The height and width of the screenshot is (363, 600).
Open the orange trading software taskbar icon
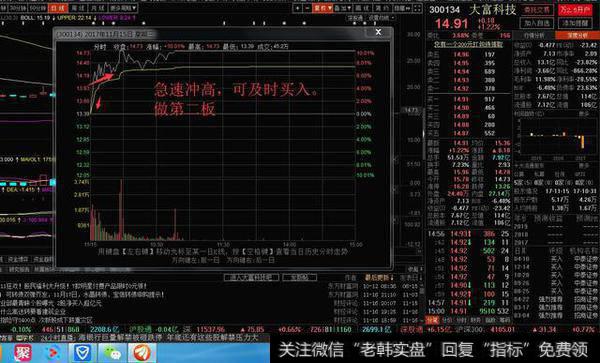pos(142,353)
